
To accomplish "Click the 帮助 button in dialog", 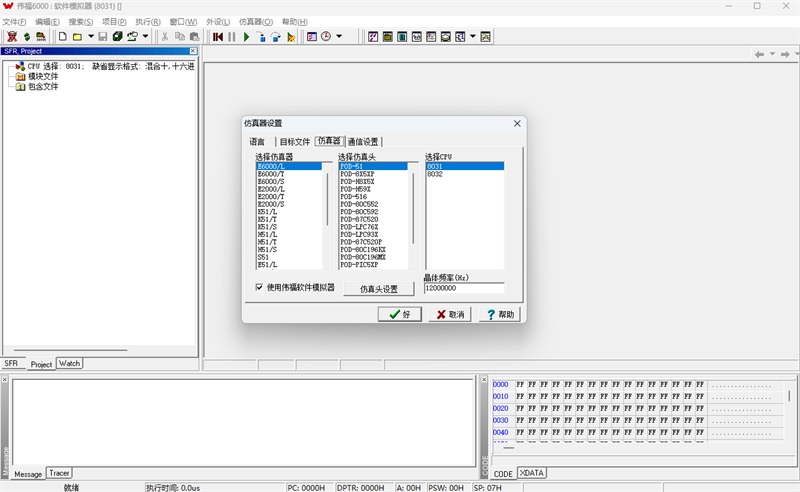I will (500, 314).
